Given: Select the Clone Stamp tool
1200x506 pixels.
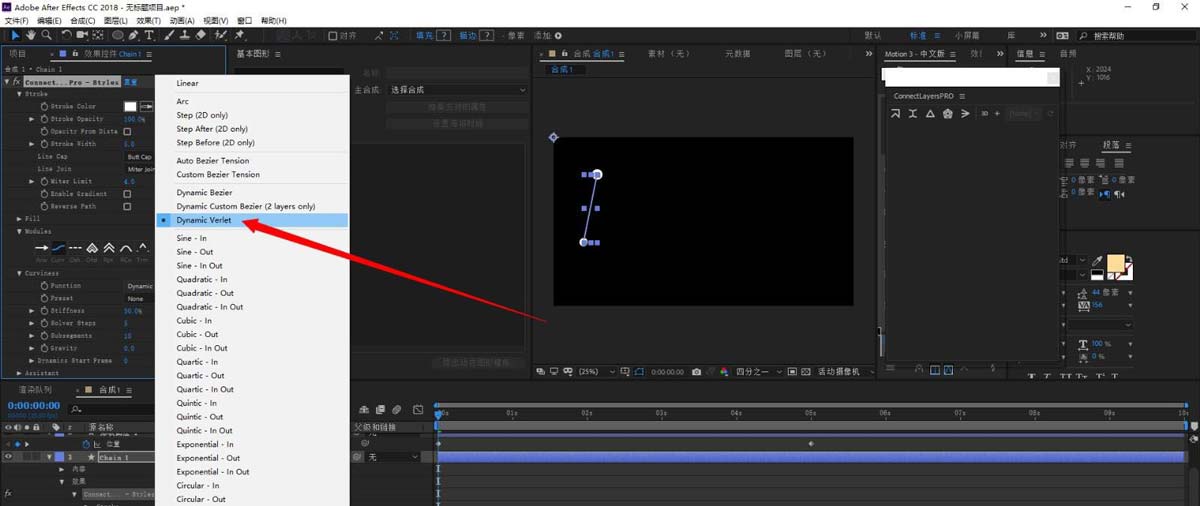Looking at the screenshot, I should click(184, 35).
